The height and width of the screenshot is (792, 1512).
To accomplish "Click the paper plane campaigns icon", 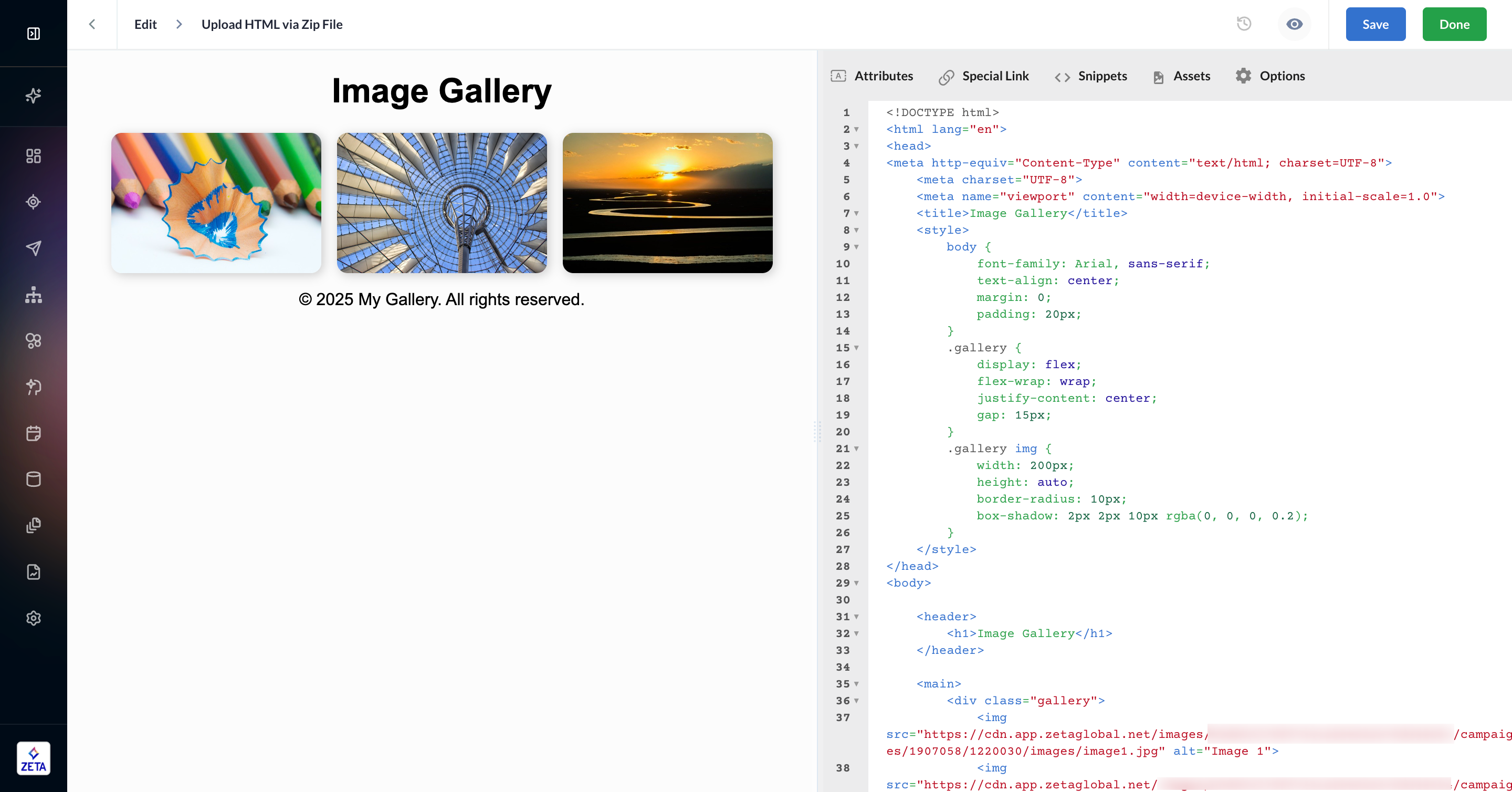I will coord(34,248).
